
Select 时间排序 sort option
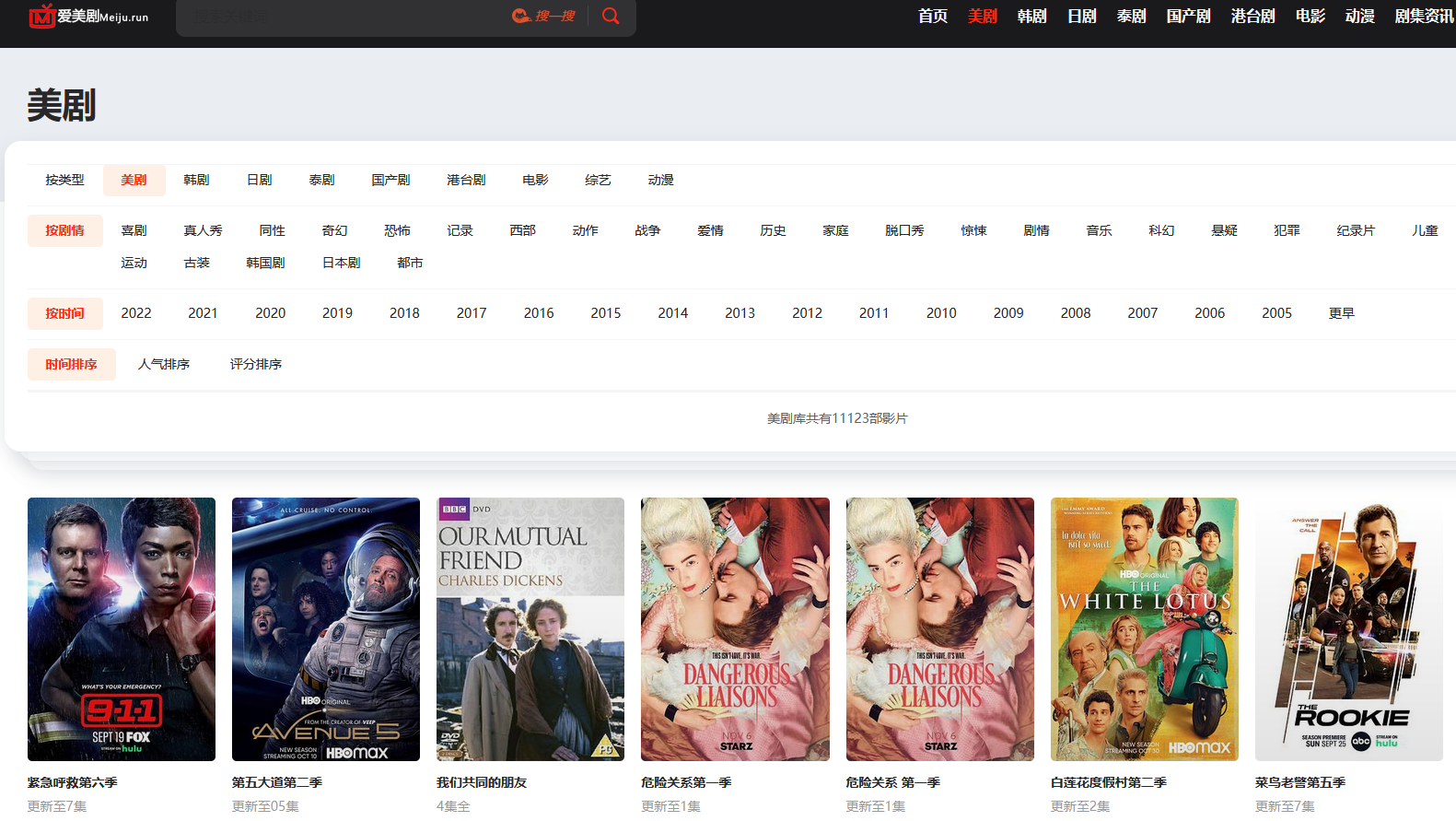pos(71,364)
